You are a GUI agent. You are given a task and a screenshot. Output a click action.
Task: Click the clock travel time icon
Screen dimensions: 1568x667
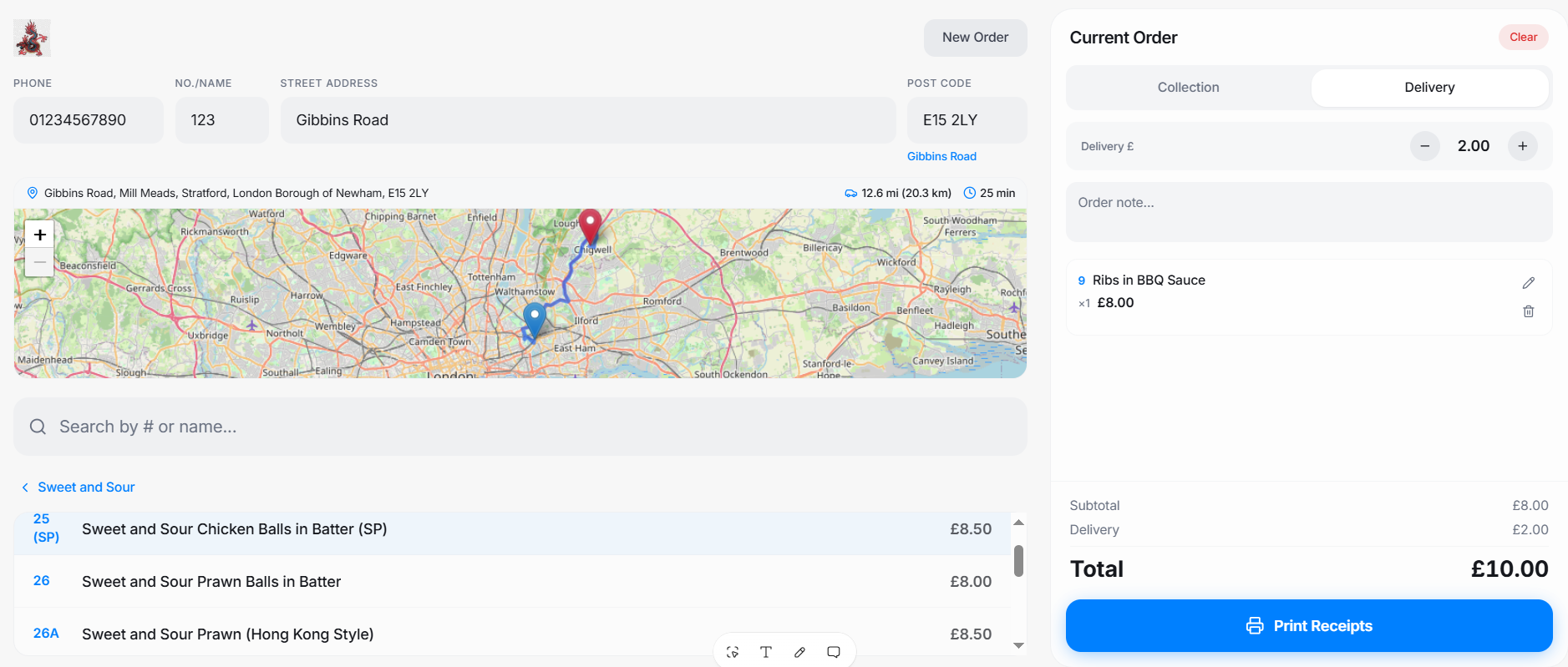[x=970, y=193]
